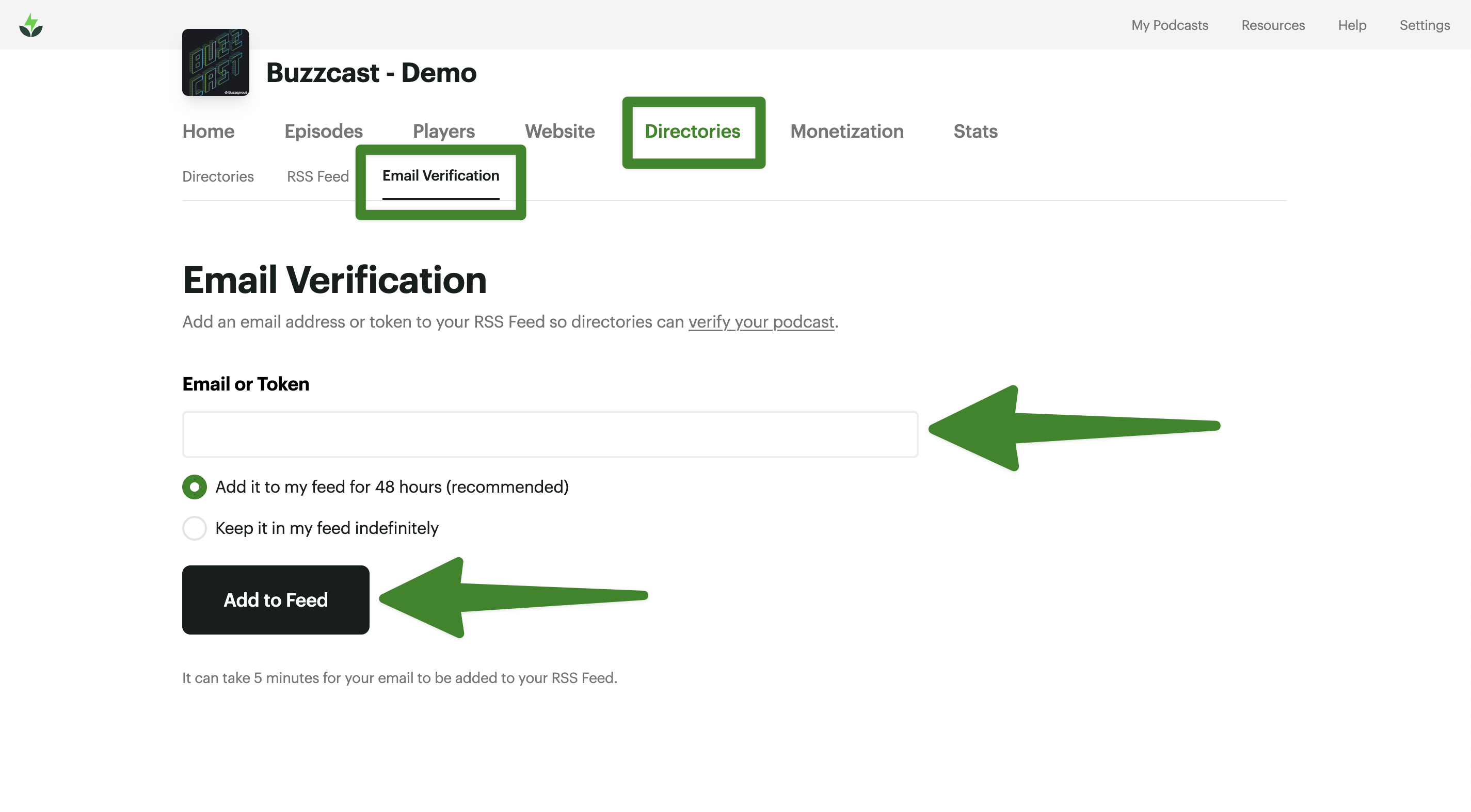Image resolution: width=1471 pixels, height=812 pixels.
Task: Open the Resources menu
Action: [1272, 25]
